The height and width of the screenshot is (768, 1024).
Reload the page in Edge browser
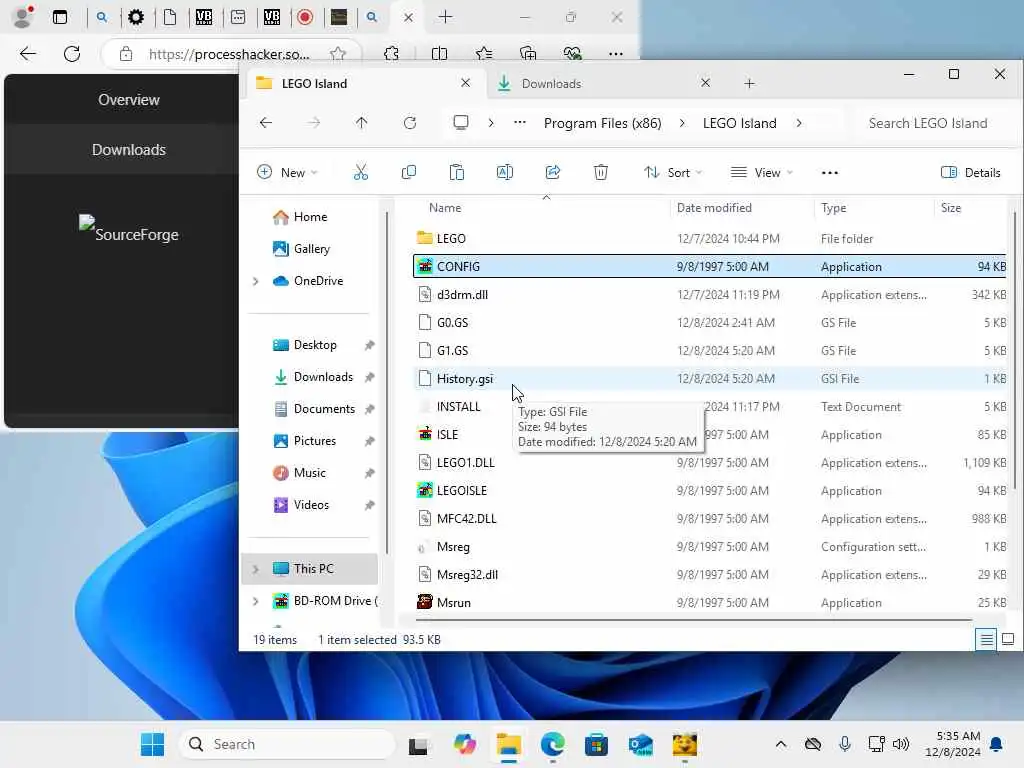pos(72,54)
